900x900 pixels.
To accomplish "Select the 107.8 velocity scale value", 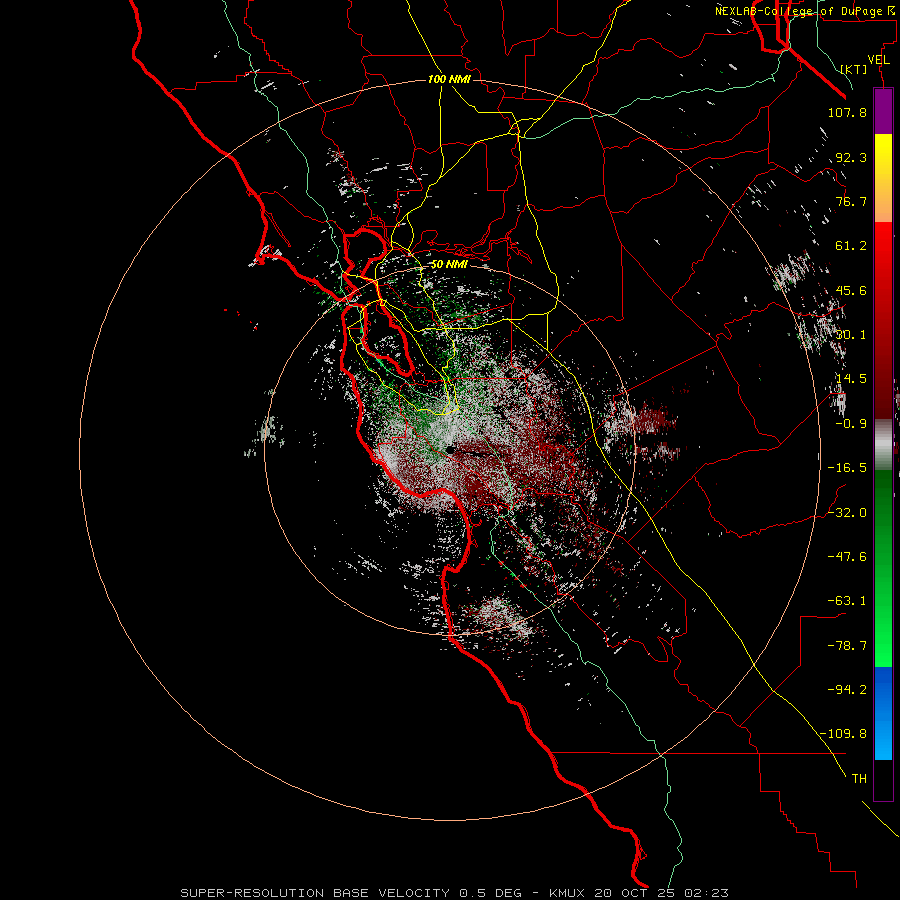I will click(x=847, y=112).
